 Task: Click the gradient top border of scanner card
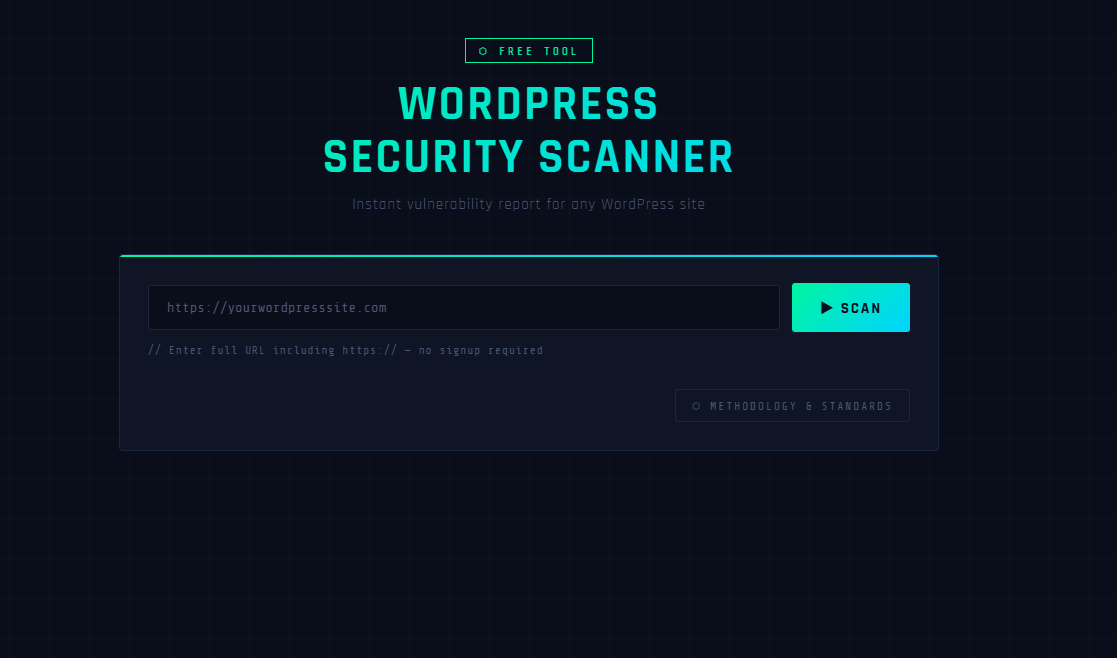(528, 256)
